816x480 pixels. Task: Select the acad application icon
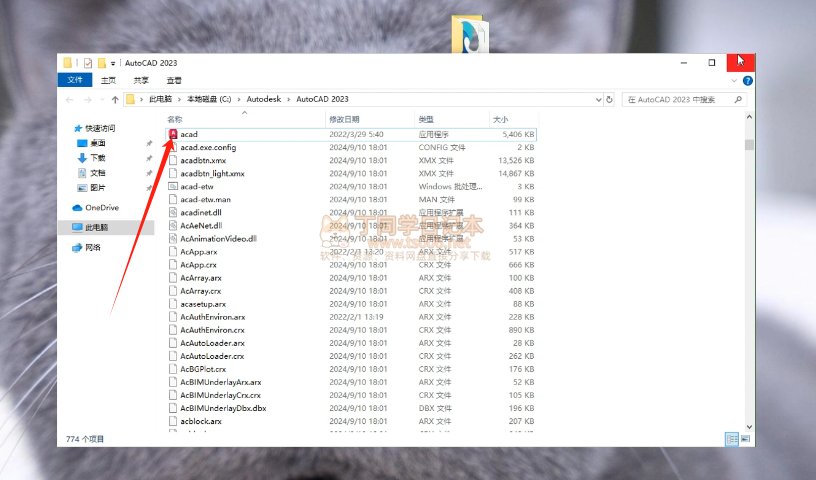(173, 134)
